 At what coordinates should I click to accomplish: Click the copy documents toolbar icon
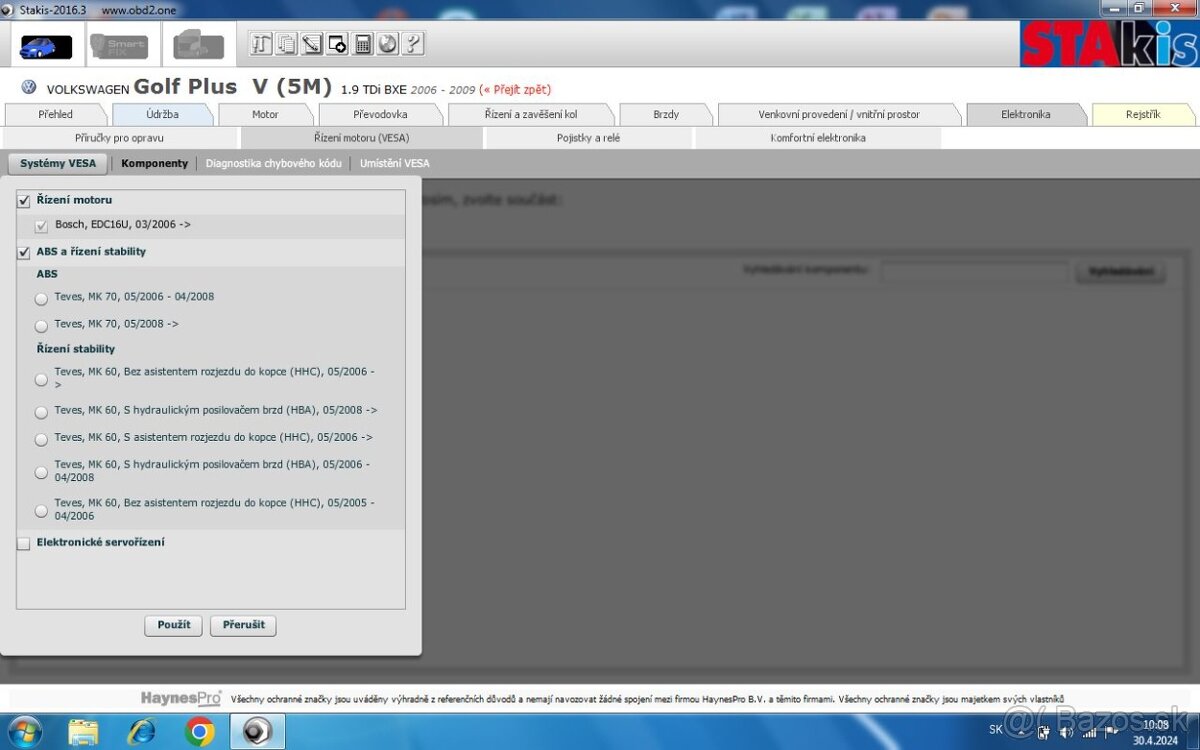point(287,44)
